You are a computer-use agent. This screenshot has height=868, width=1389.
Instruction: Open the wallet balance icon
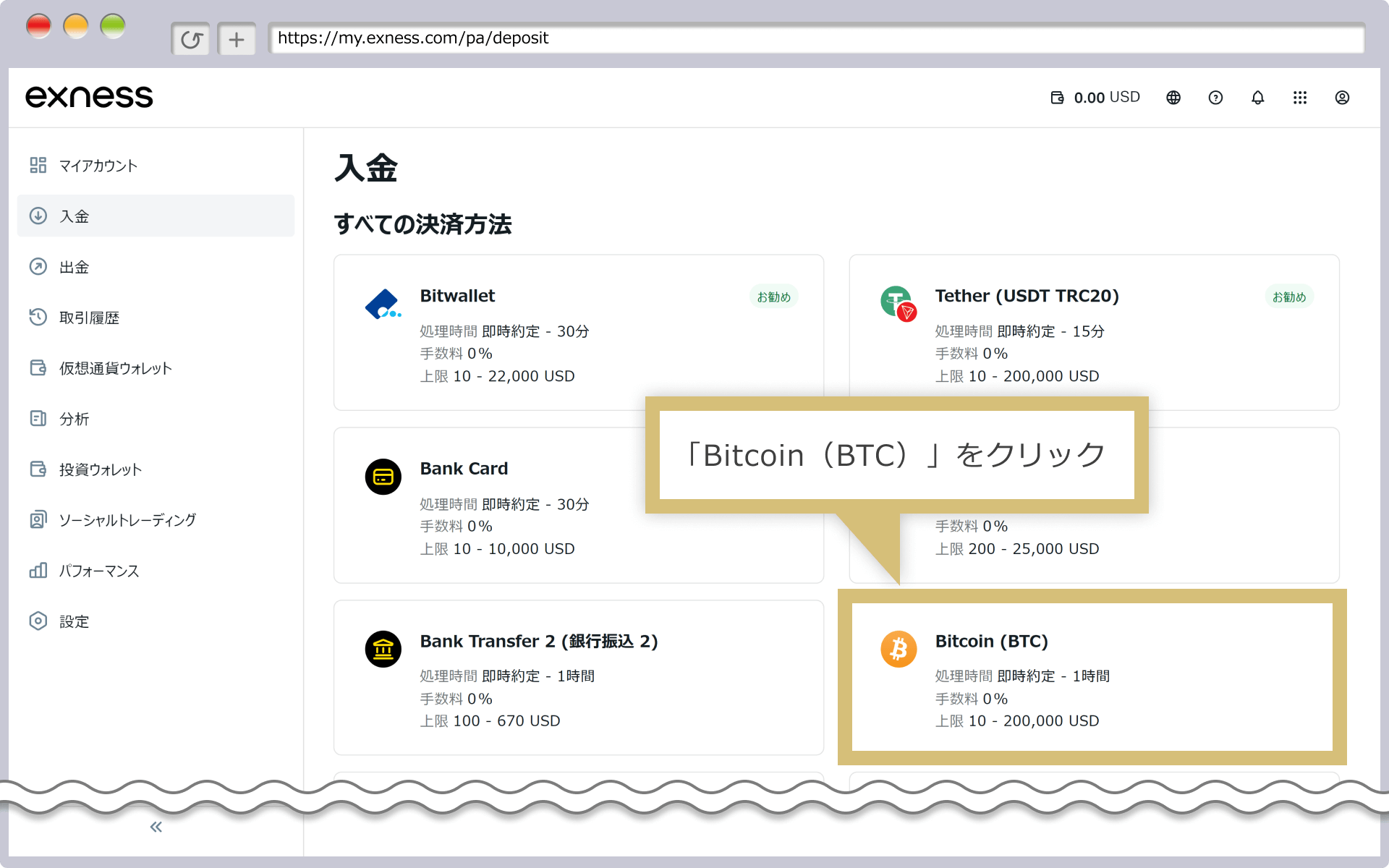tap(1057, 98)
